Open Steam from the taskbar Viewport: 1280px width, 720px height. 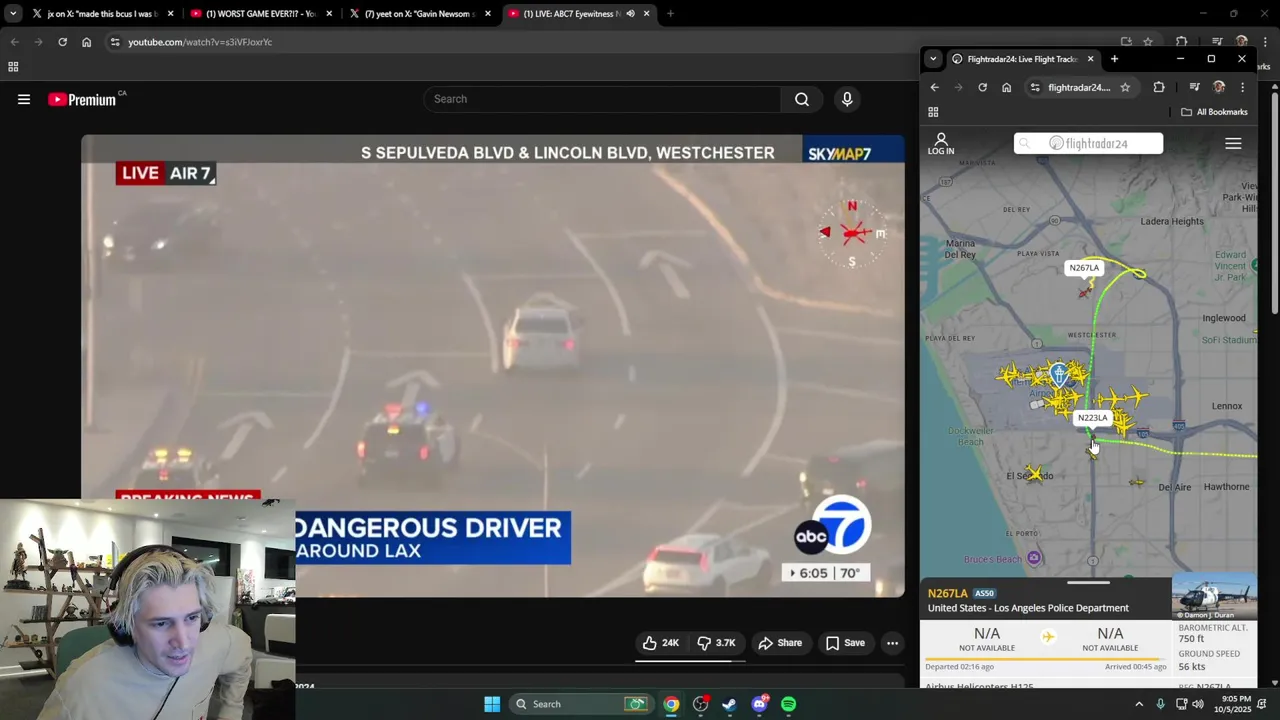pyautogui.click(x=729, y=704)
